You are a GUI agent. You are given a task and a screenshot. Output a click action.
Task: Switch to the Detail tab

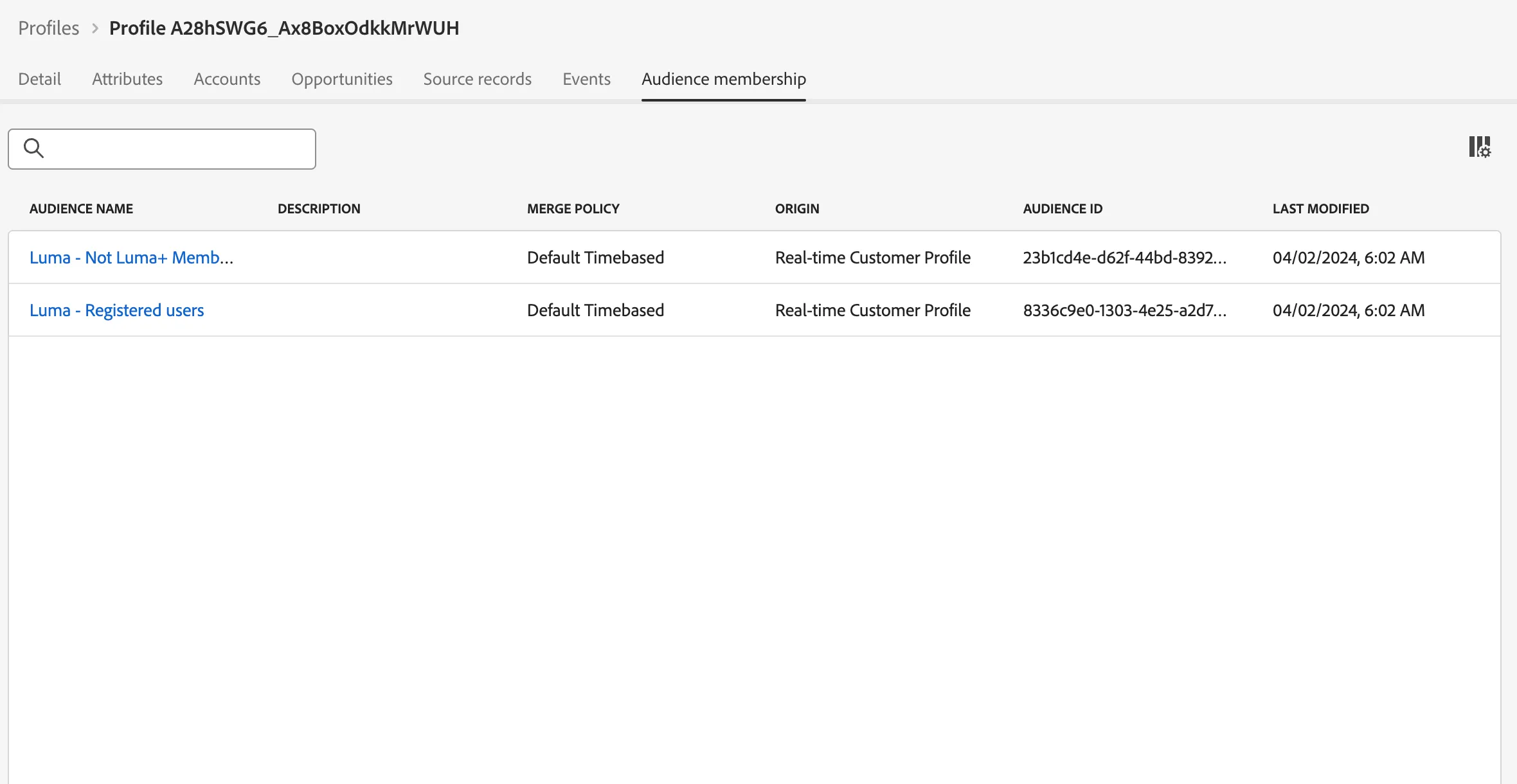click(x=40, y=79)
